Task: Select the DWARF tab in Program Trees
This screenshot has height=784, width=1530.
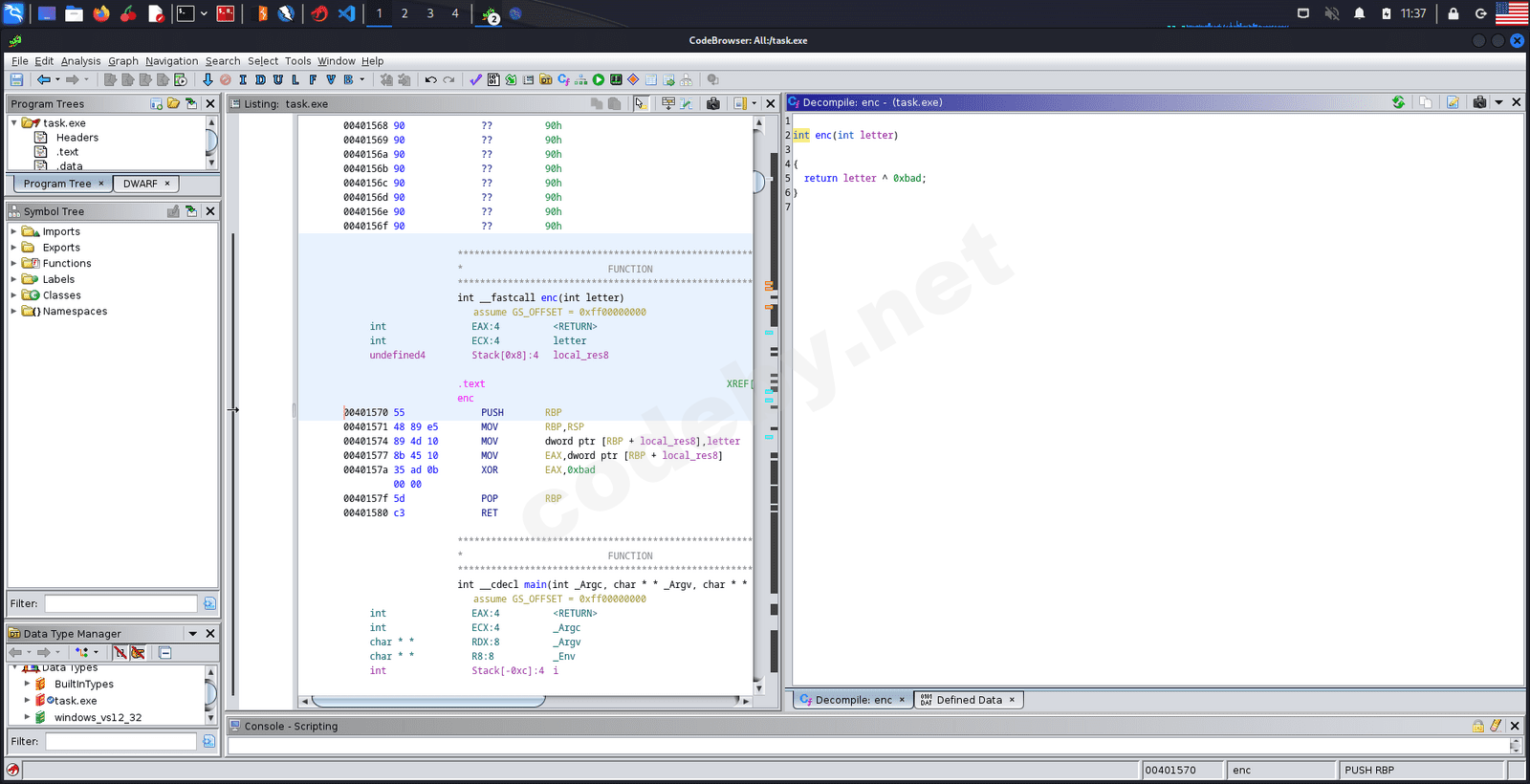Action: tap(141, 184)
